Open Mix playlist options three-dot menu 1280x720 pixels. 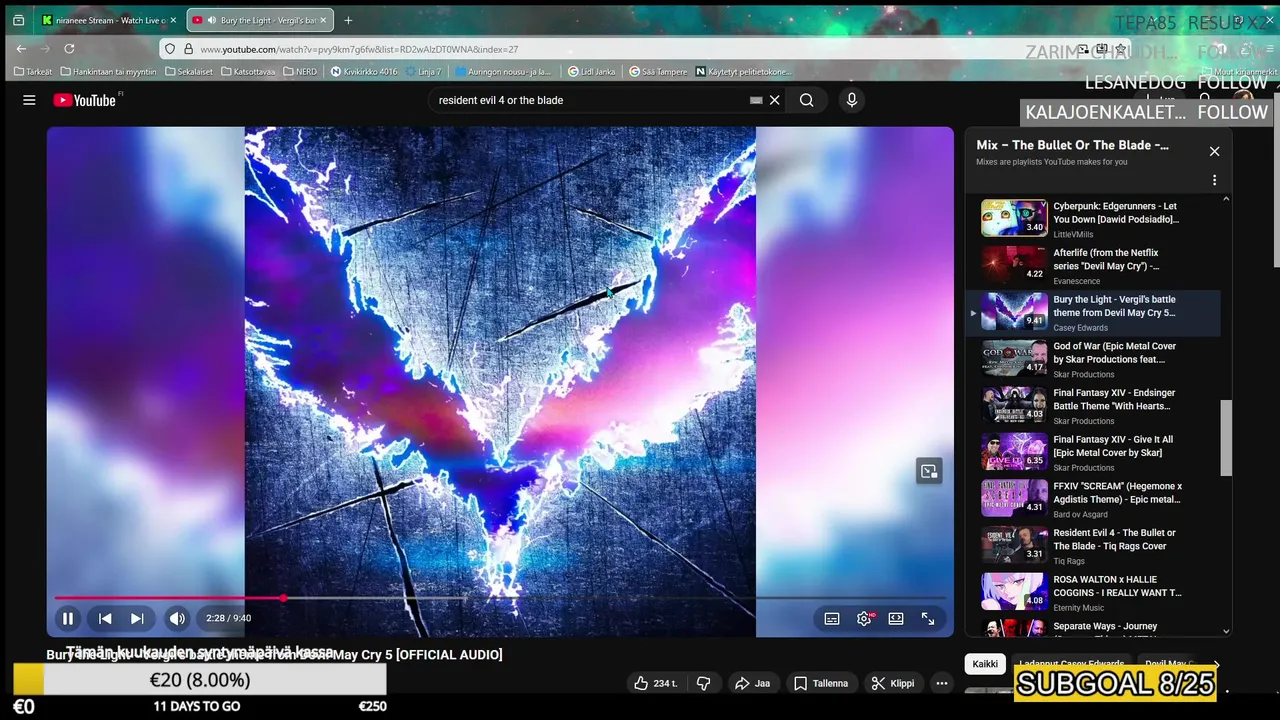pos(1214,180)
